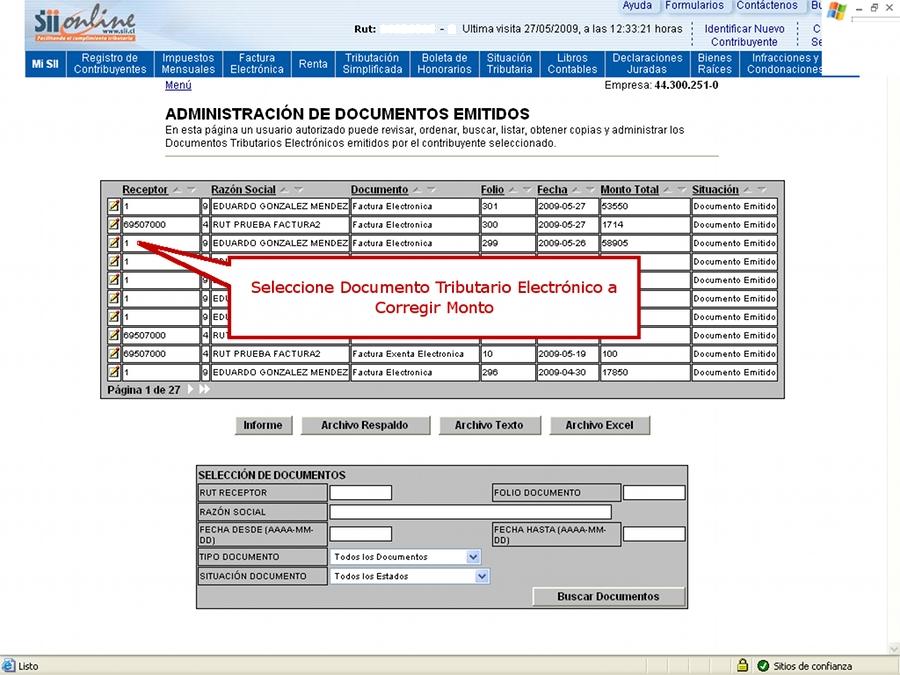Viewport: 900px width, 675px height.
Task: Click Buscar Documentos button
Action: pyautogui.click(x=608, y=596)
